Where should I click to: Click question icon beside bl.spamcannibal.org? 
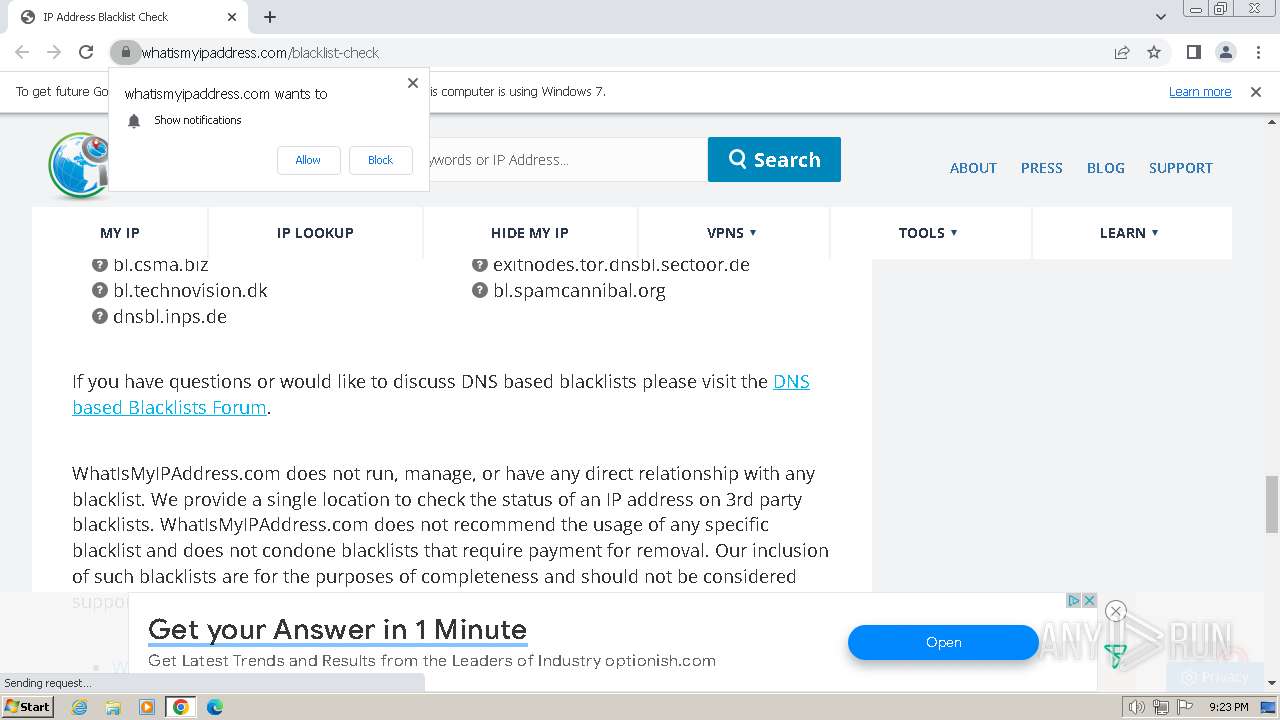[480, 291]
